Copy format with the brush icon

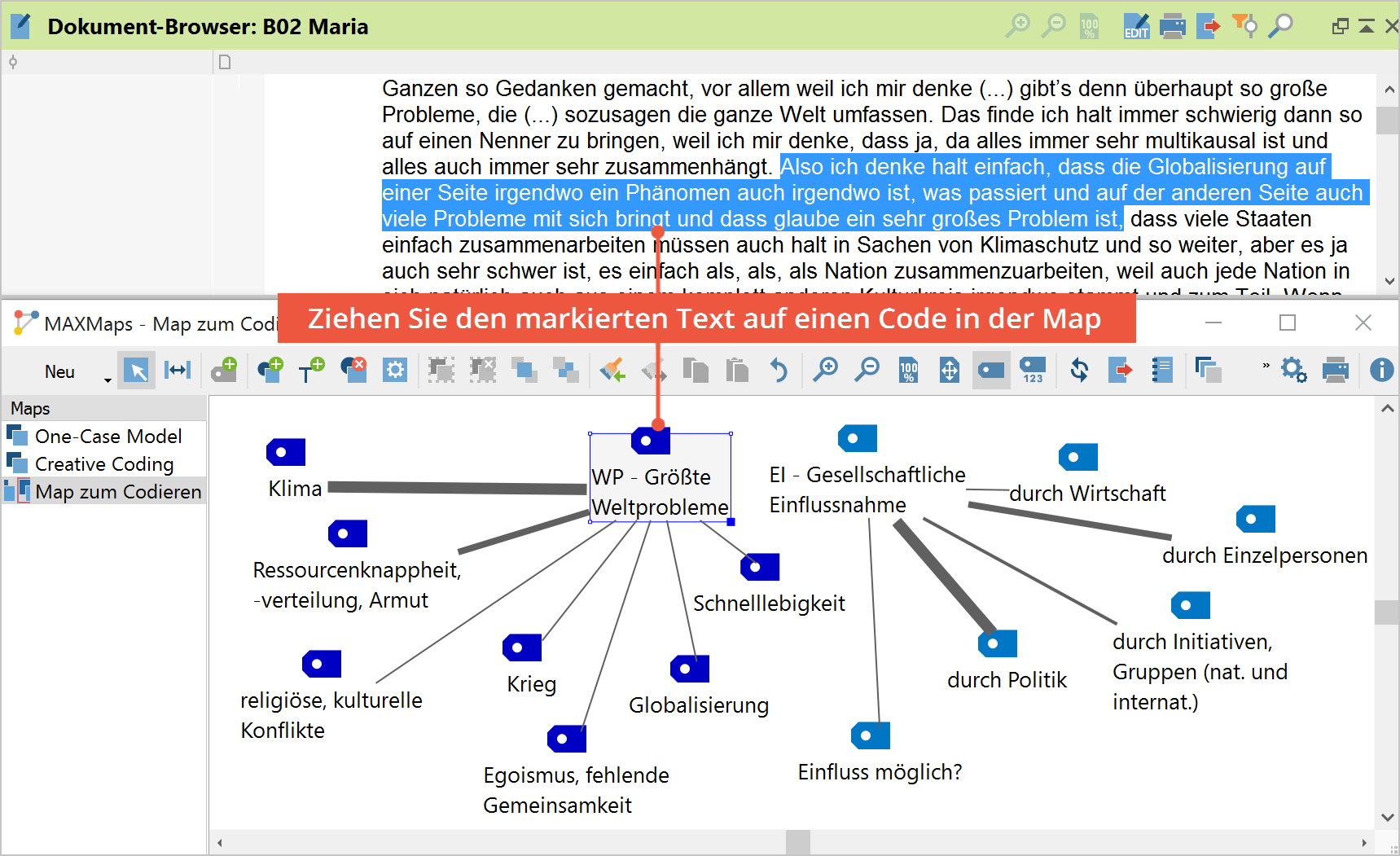(612, 371)
